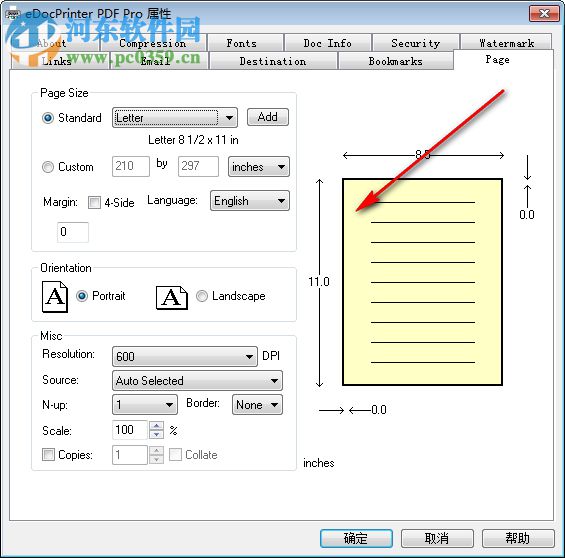The height and width of the screenshot is (558, 565).
Task: Open the Letter paper size dropdown
Action: point(175,117)
